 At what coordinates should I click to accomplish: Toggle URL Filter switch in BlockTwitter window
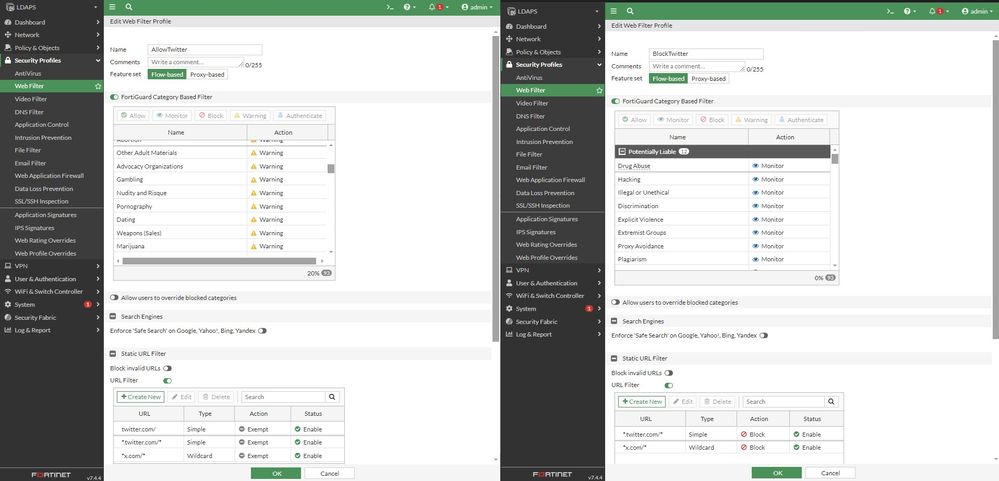click(x=668, y=385)
